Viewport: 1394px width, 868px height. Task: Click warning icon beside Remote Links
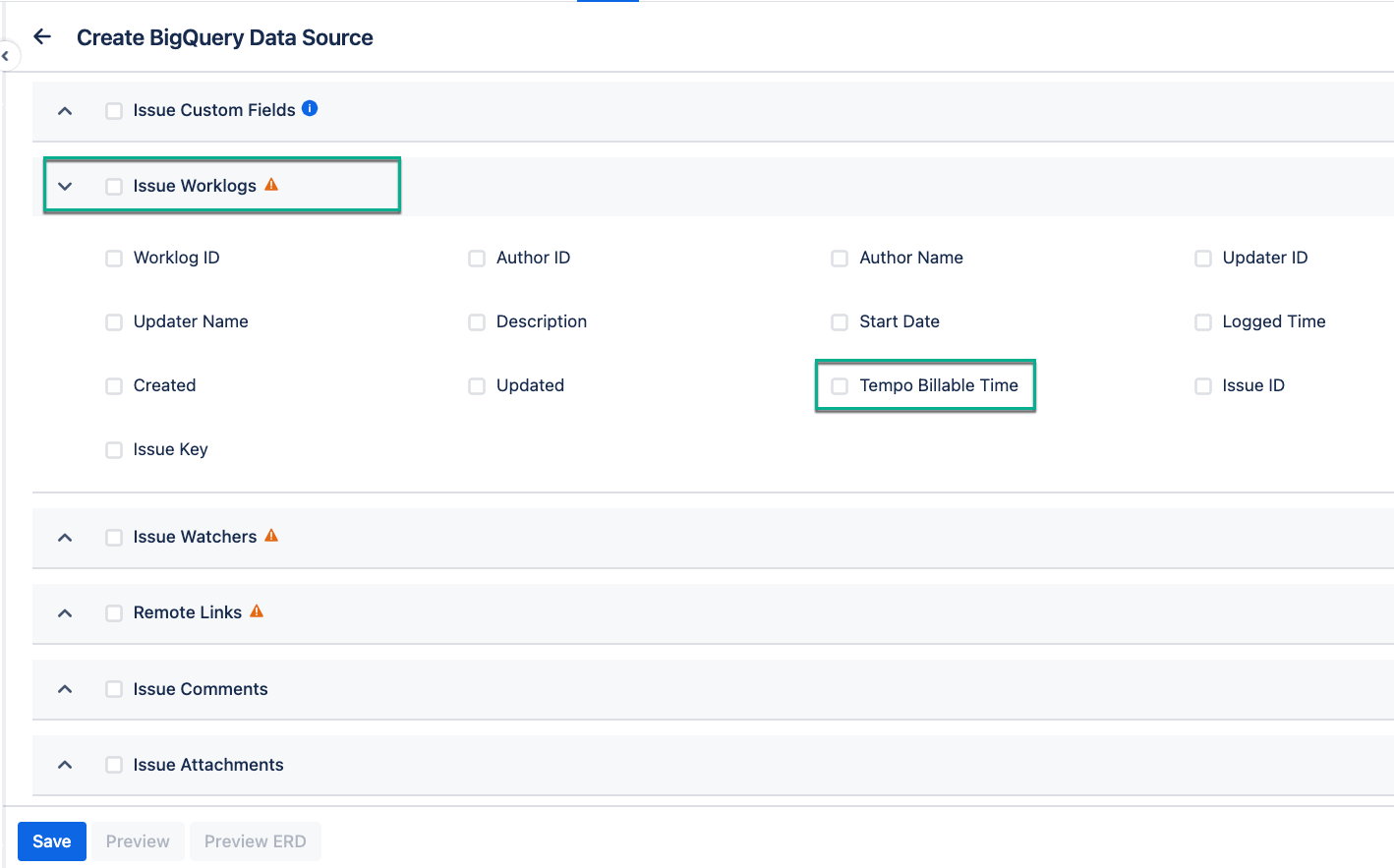click(257, 611)
